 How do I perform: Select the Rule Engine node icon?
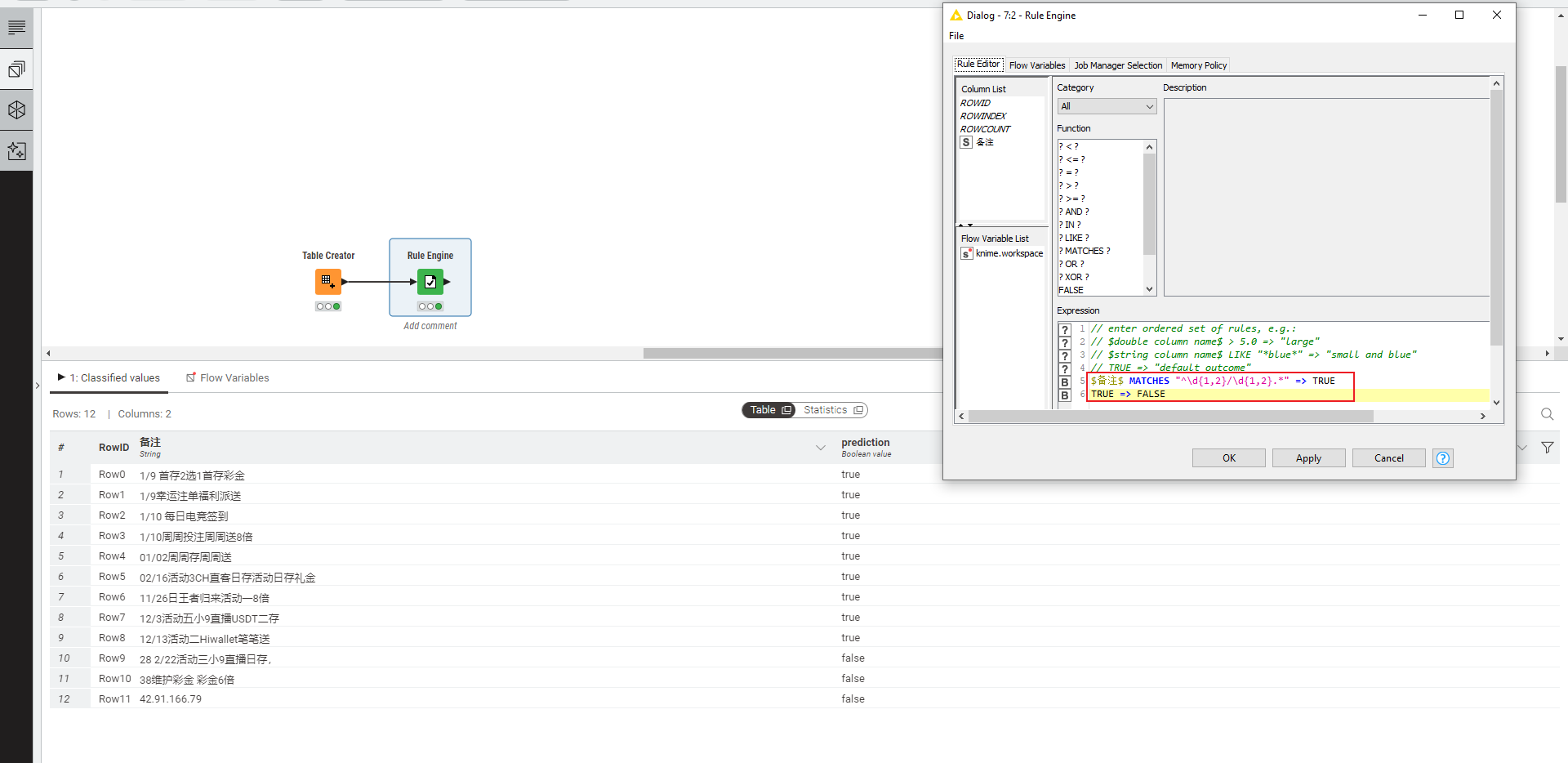click(430, 282)
